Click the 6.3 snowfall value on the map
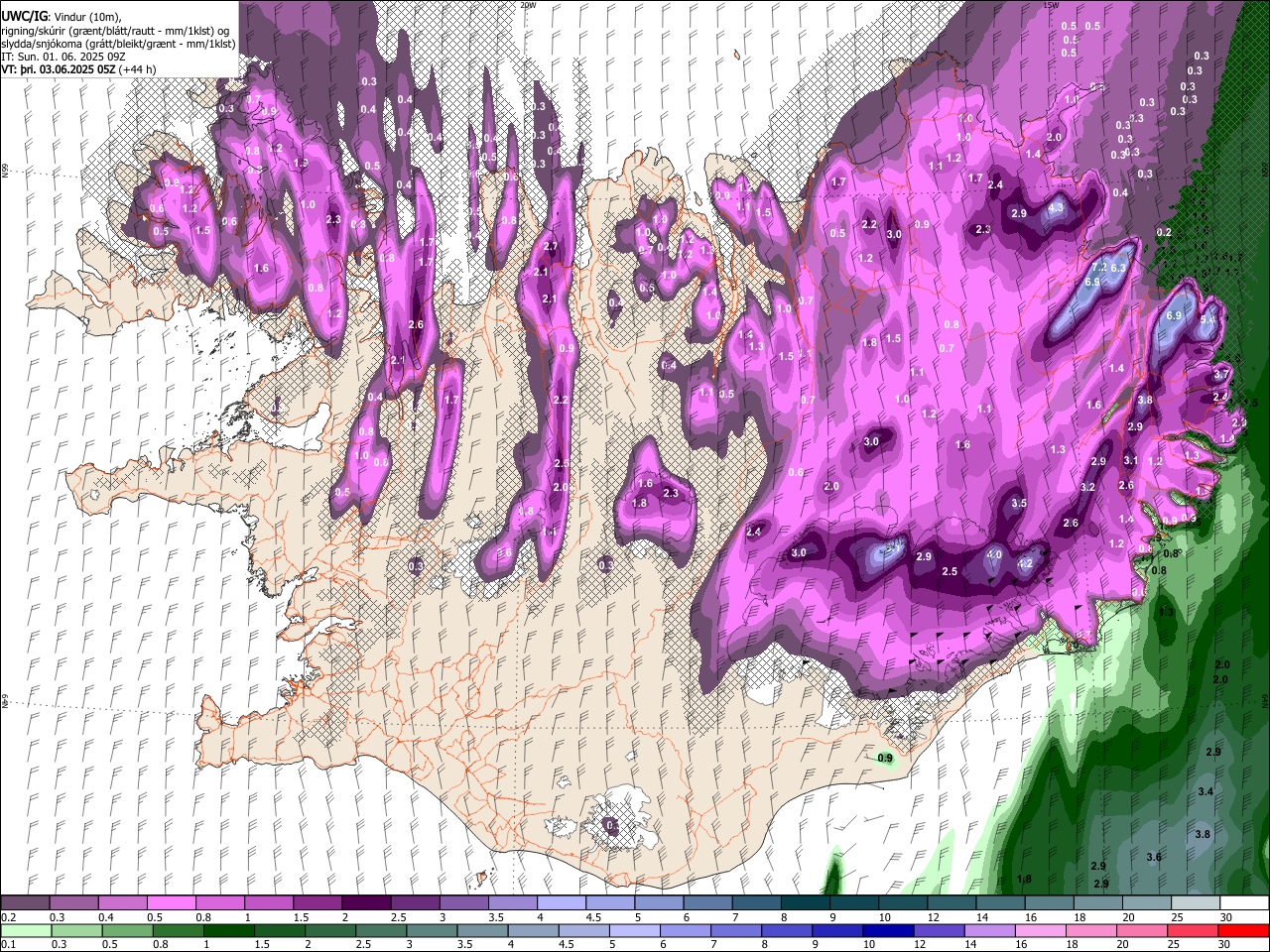The height and width of the screenshot is (952, 1270). (x=1118, y=268)
